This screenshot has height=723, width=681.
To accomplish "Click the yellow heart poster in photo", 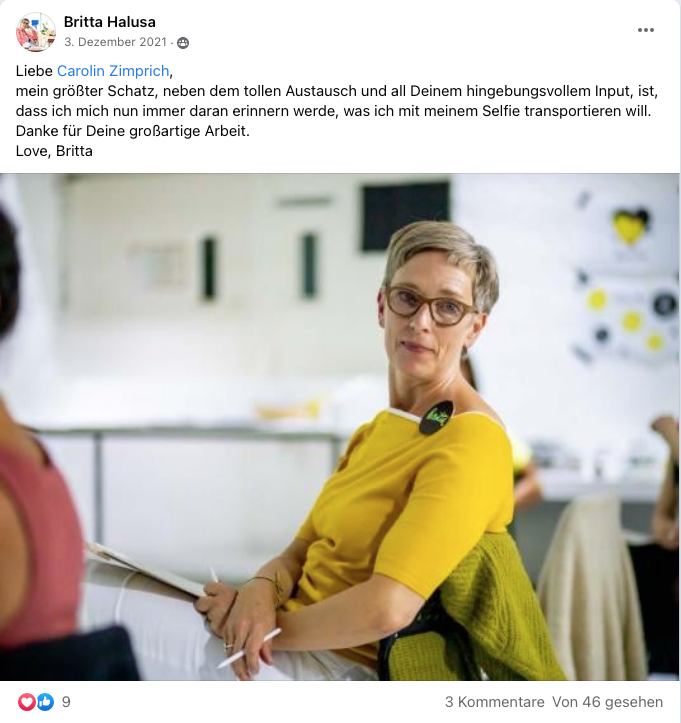I will (631, 225).
